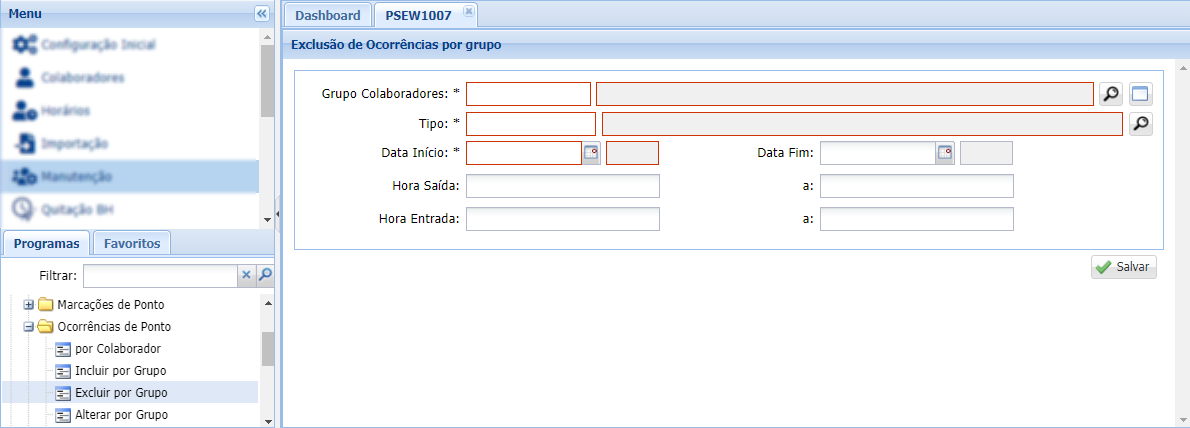Open Data Início calendar picker

[x=591, y=153]
